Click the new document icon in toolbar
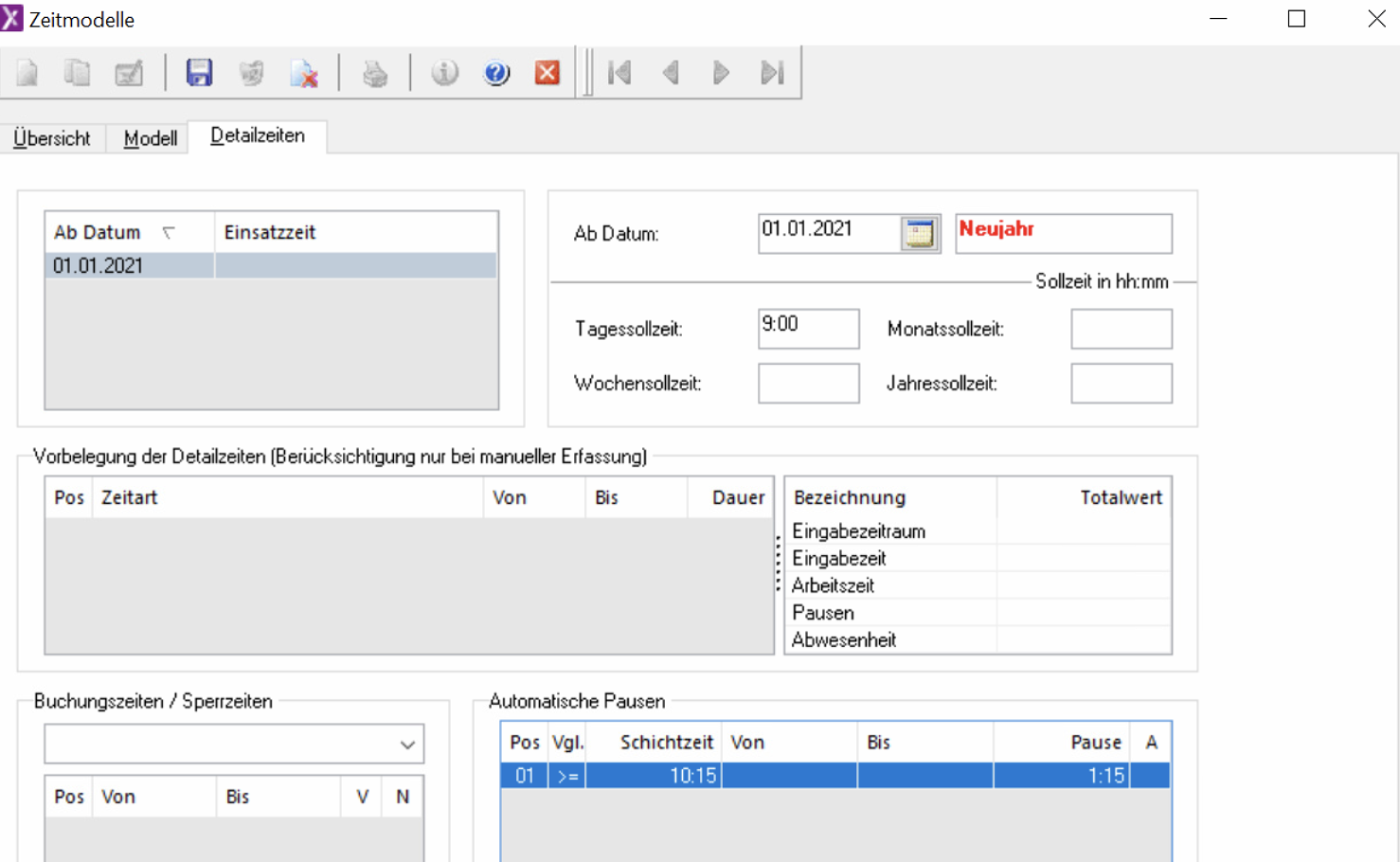 coord(27,73)
